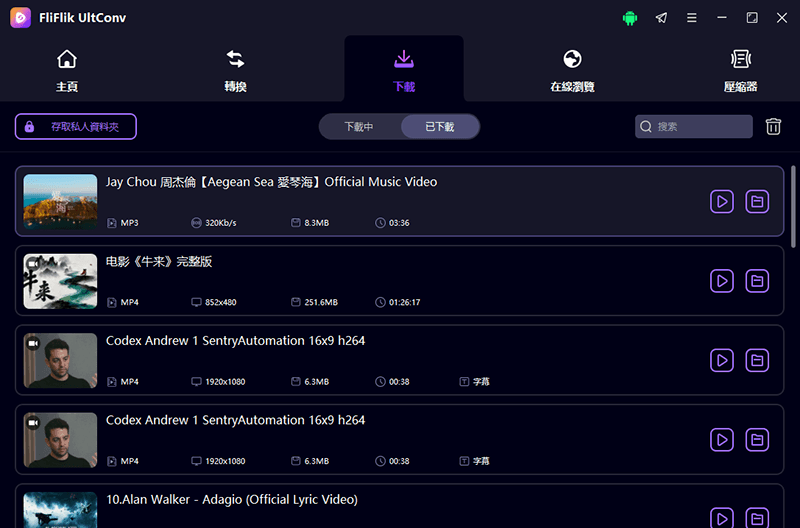Open the 壓縮器 compressor tab
The height and width of the screenshot is (528, 800).
pos(740,70)
